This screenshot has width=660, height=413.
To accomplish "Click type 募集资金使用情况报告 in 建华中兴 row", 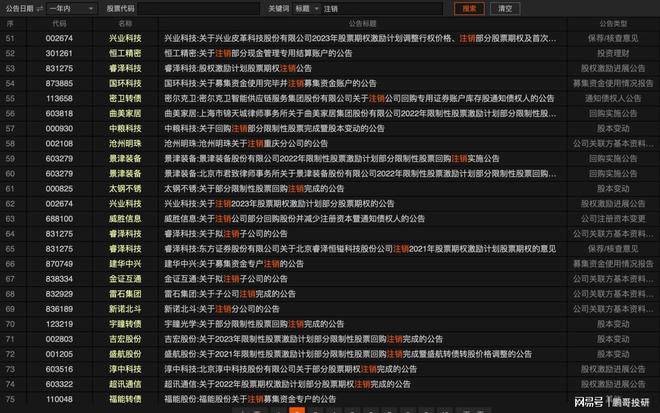I will 613,264.
